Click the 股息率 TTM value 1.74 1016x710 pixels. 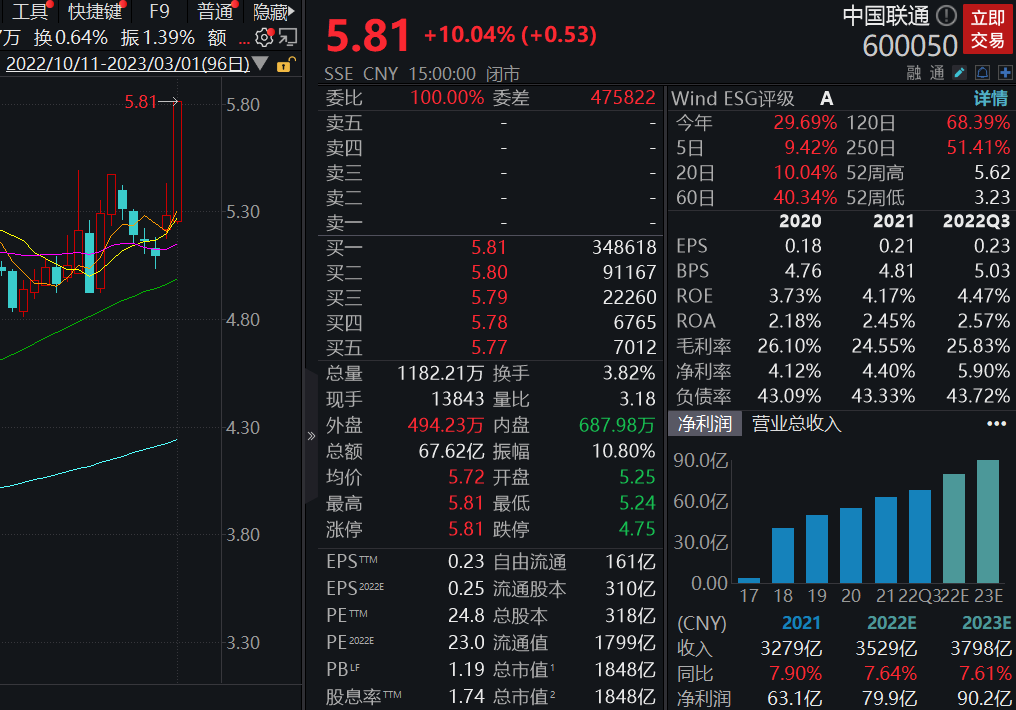(466, 696)
